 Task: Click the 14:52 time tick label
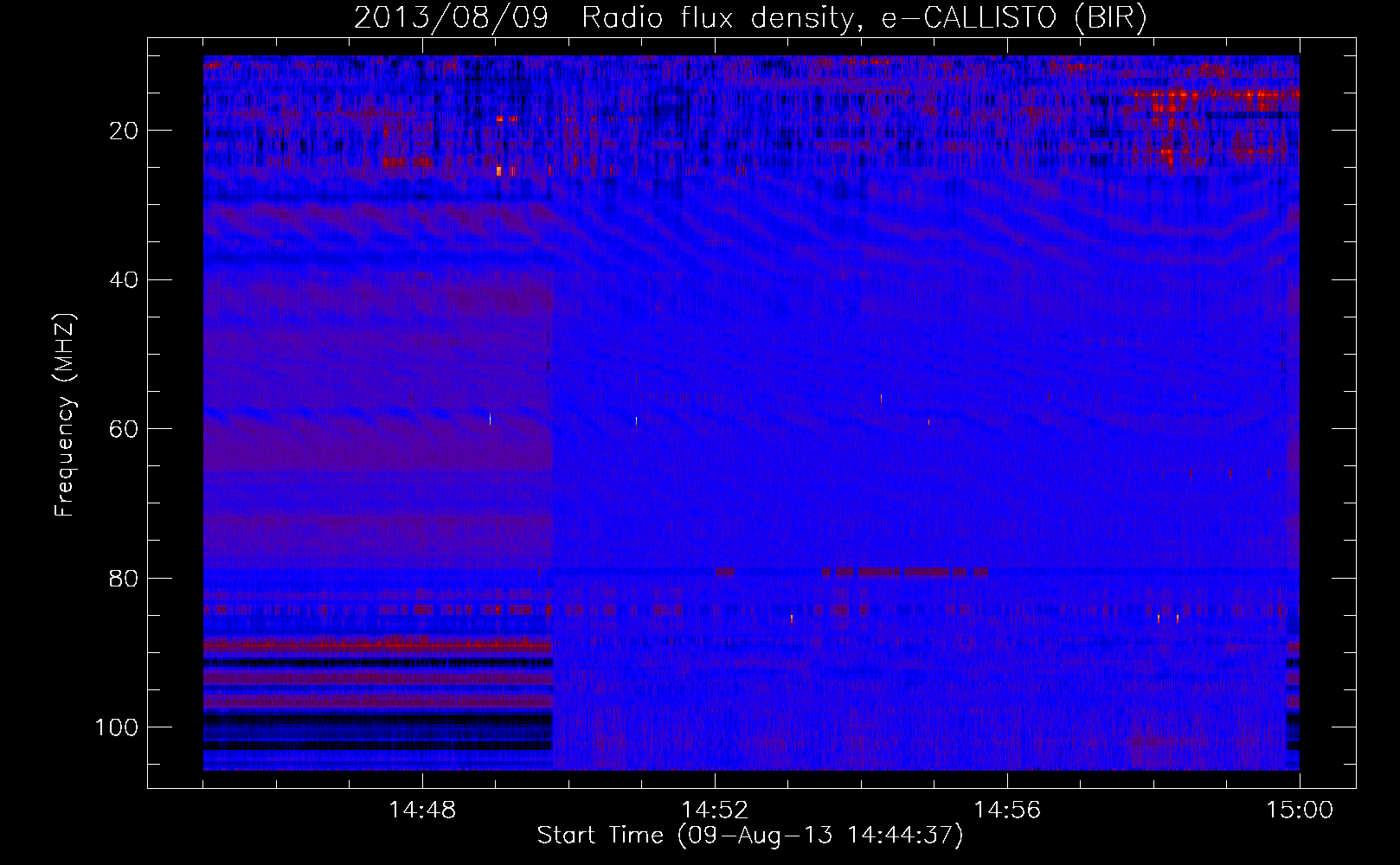pos(715,811)
